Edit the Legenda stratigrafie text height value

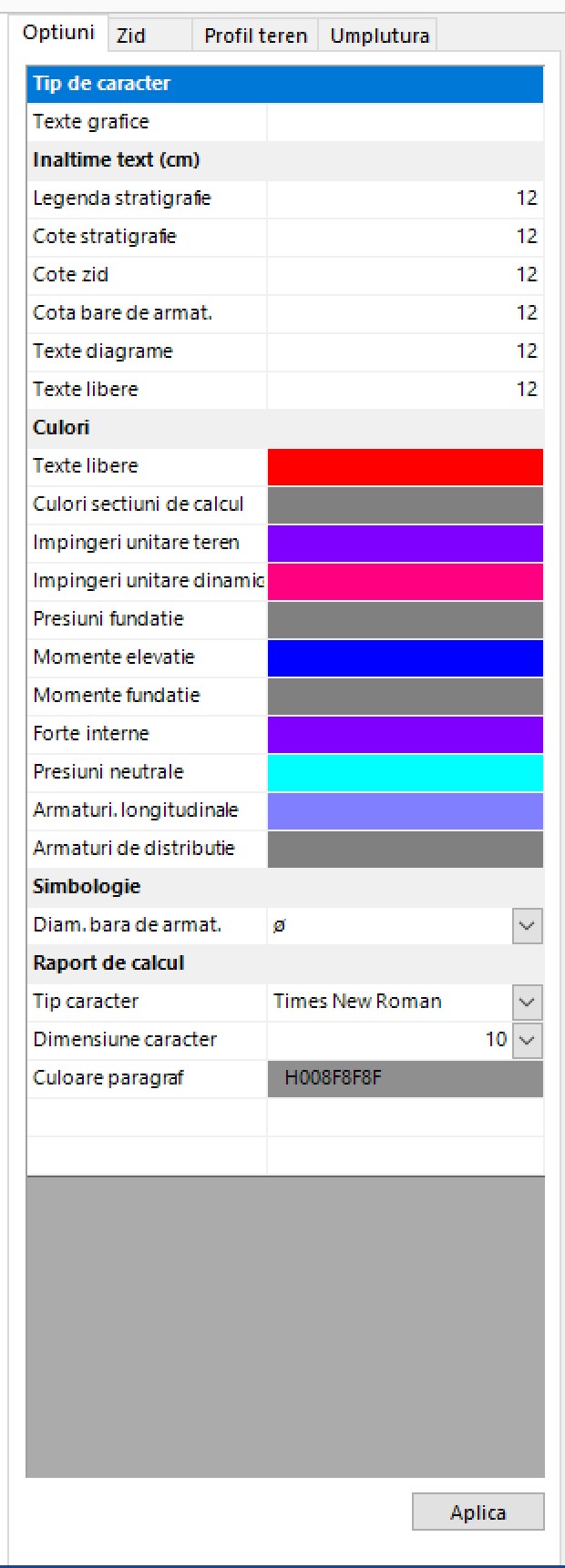point(406,199)
